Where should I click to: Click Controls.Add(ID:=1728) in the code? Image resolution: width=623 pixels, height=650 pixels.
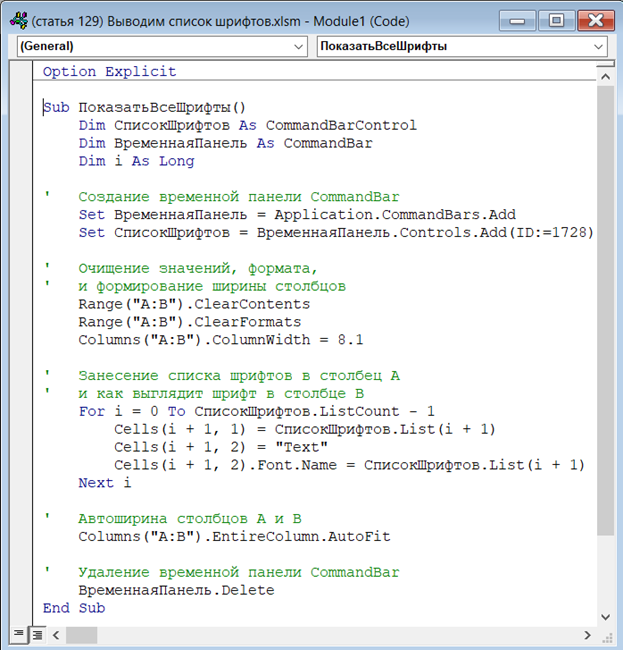click(497, 232)
